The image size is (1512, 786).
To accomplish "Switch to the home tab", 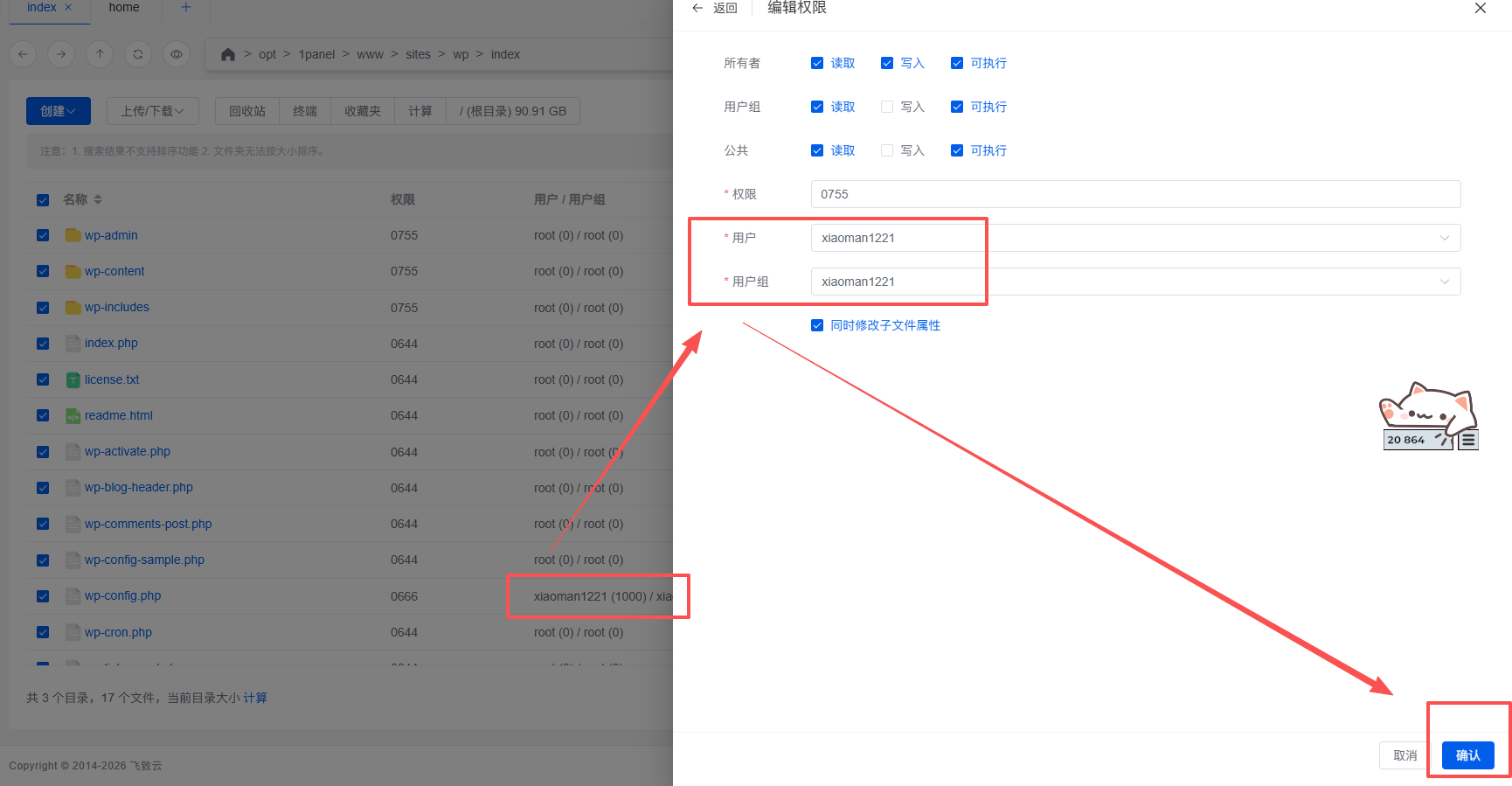I will (x=124, y=8).
